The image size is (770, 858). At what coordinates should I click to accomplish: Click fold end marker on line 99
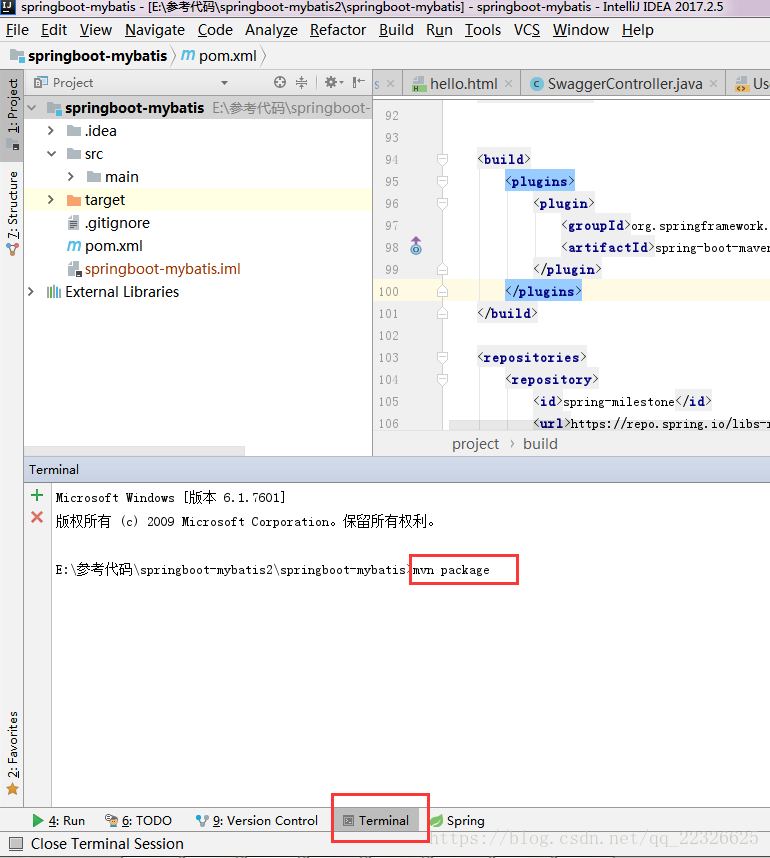tap(443, 269)
